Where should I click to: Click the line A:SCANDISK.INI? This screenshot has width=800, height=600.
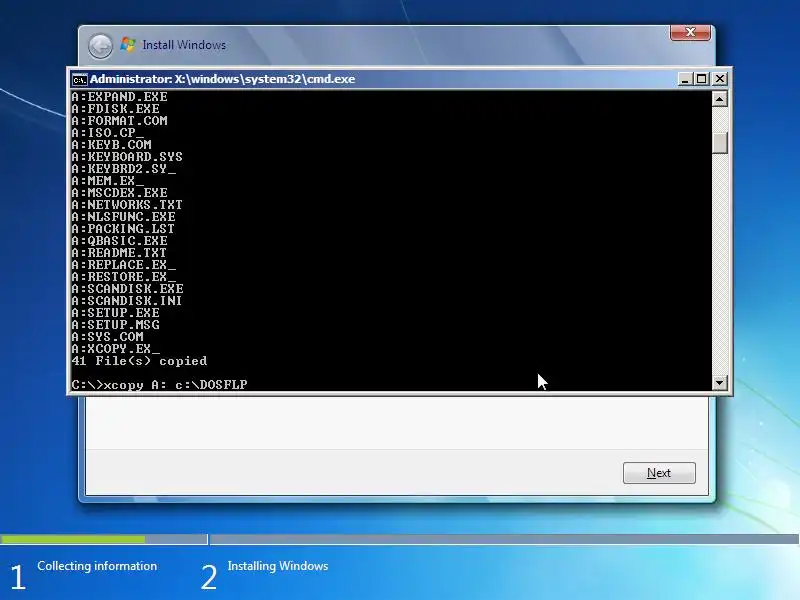pos(127,301)
